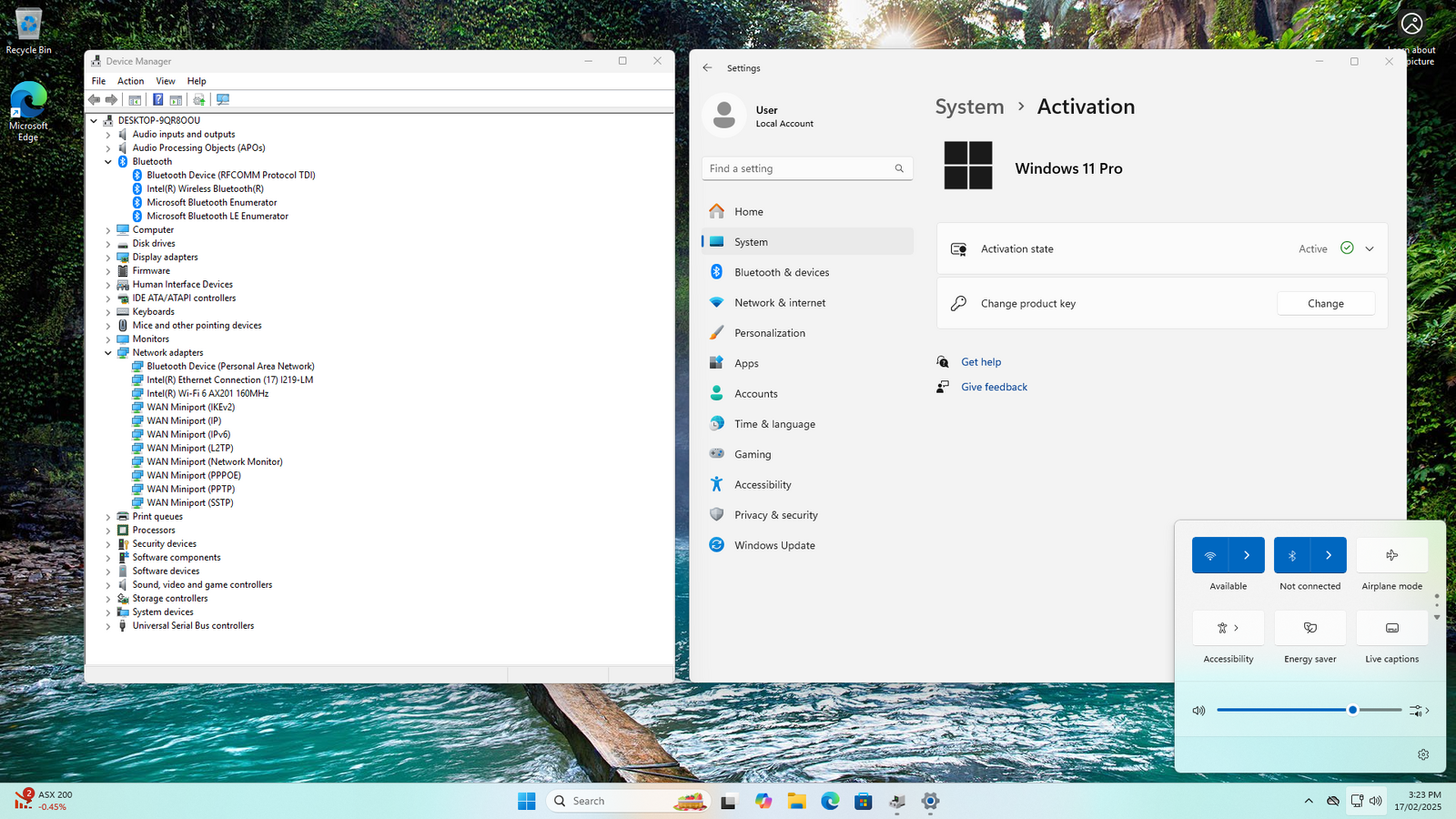Click the Change product key button
The height and width of the screenshot is (819, 1456).
click(1326, 303)
